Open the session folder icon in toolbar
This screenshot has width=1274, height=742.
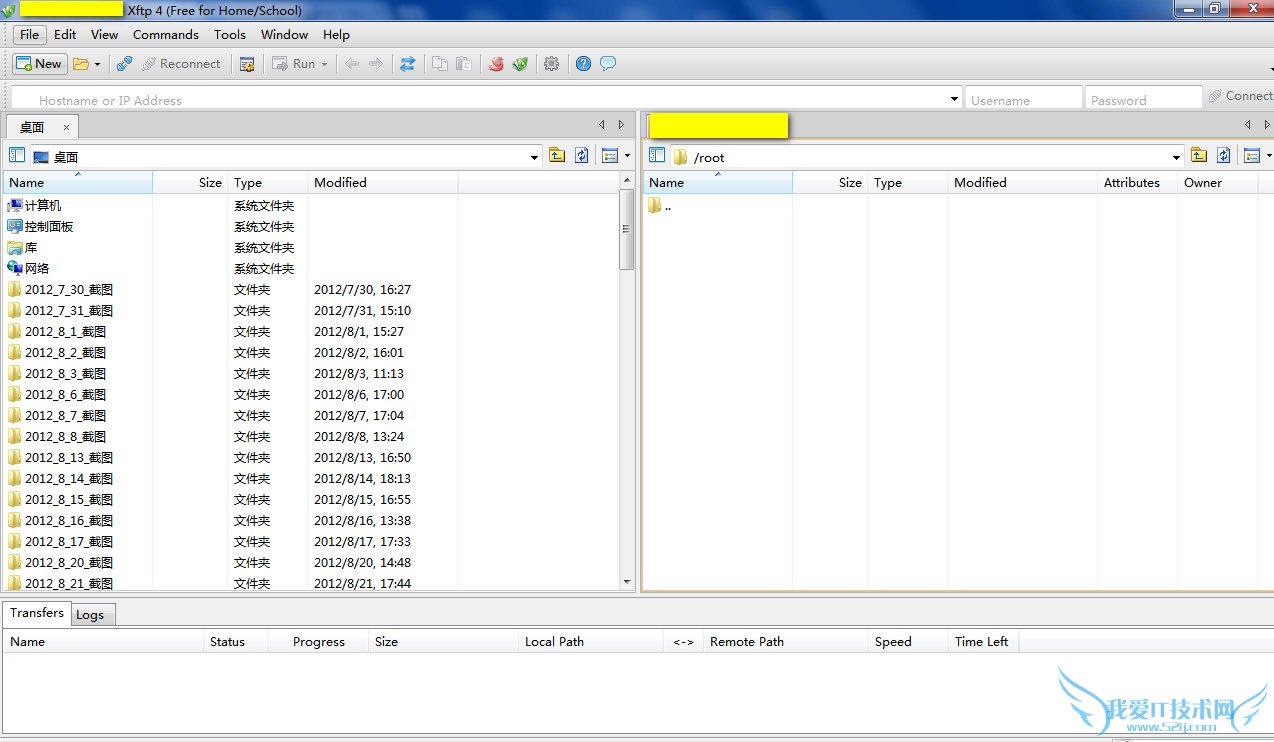click(81, 64)
